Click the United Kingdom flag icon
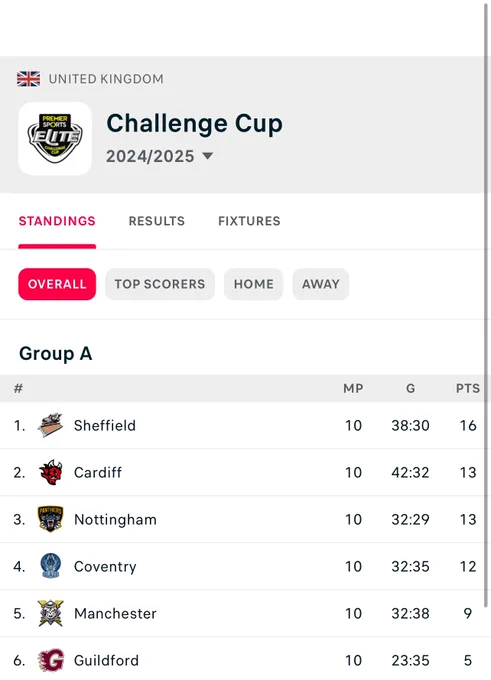 (x=29, y=79)
